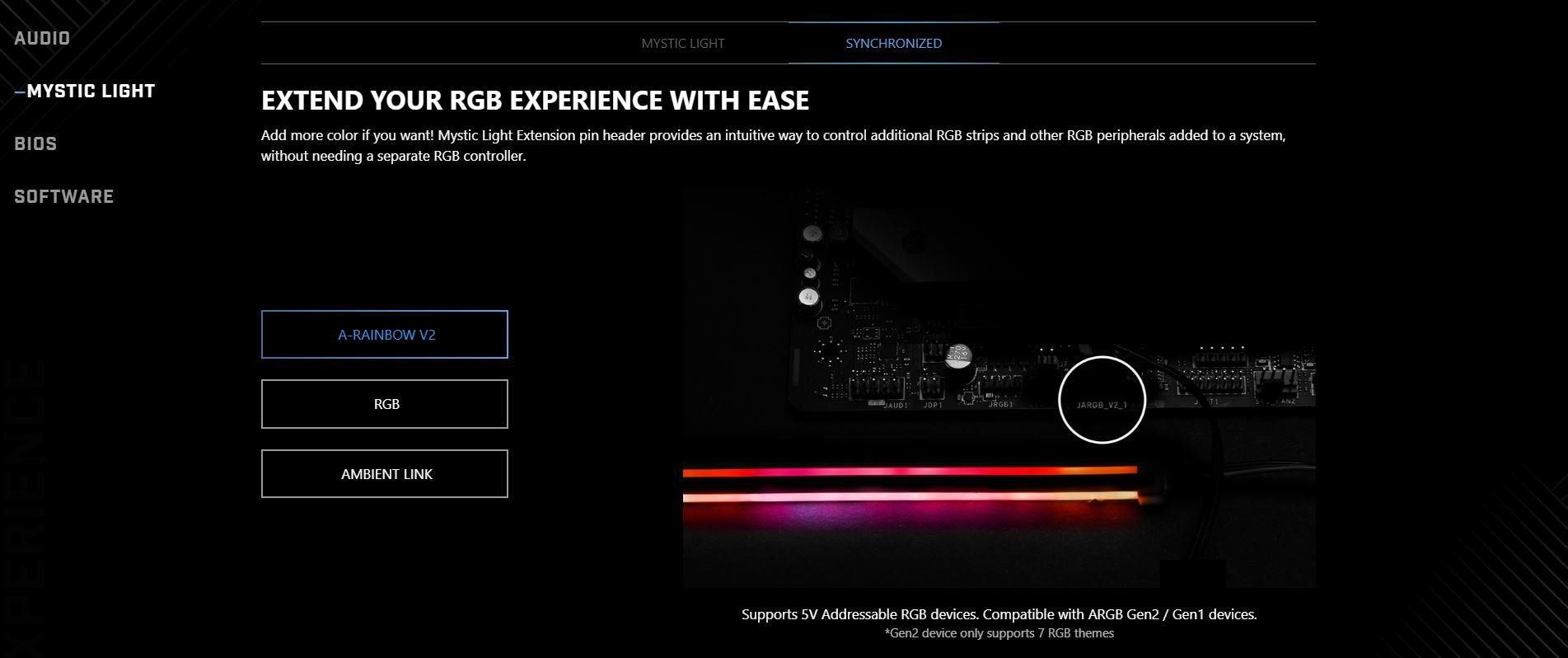
Task: Click the JAUD1 header label on motherboard
Action: 896,406
